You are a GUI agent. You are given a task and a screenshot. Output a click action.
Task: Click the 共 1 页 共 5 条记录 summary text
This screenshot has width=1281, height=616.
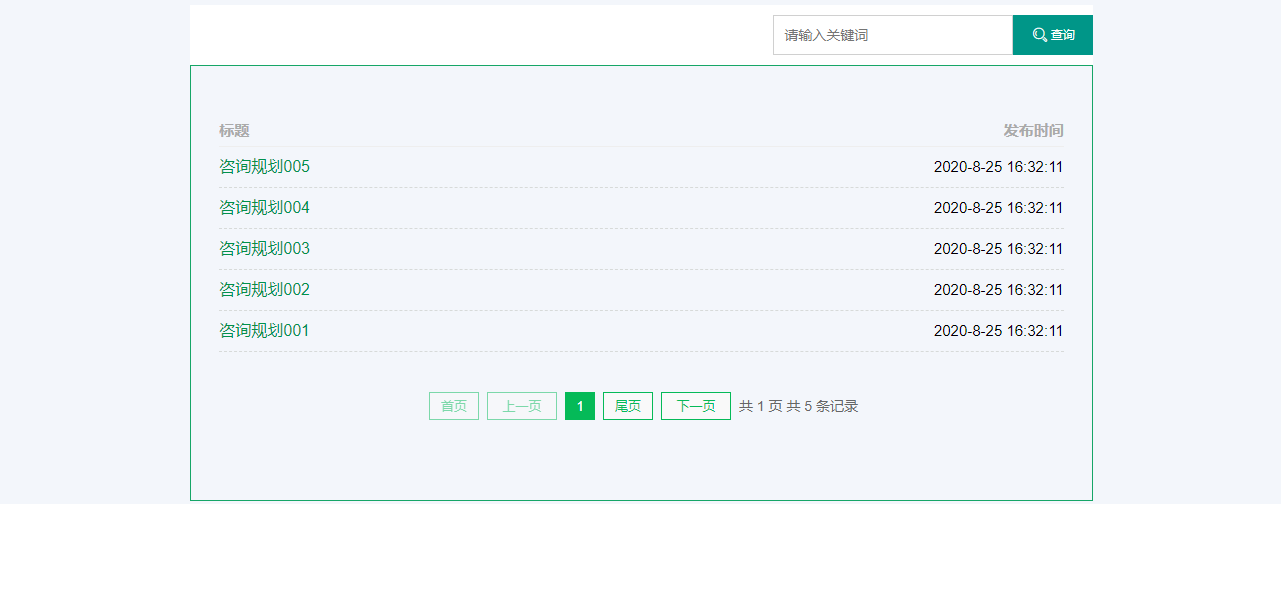click(798, 406)
